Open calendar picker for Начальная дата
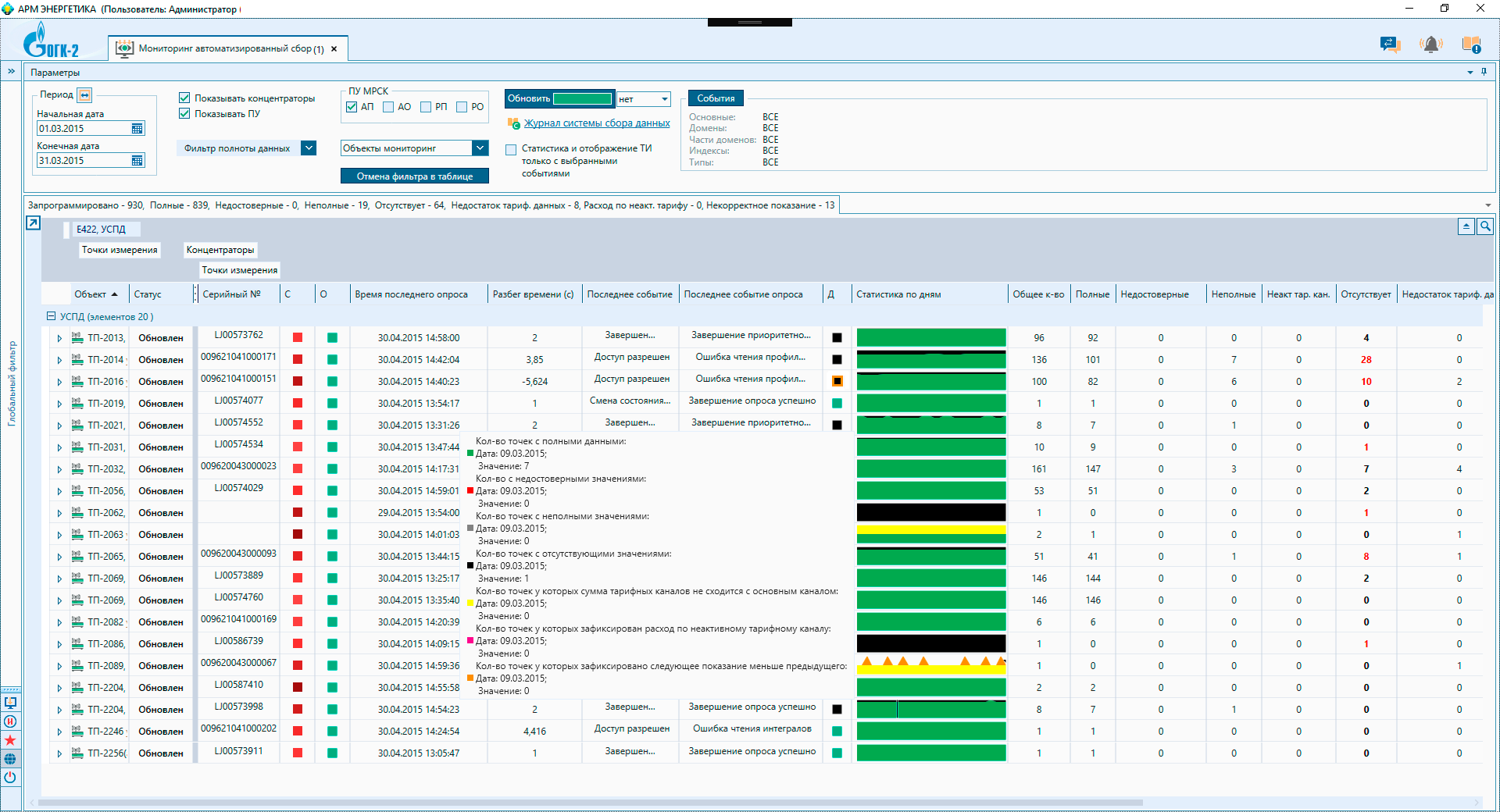 [x=137, y=129]
